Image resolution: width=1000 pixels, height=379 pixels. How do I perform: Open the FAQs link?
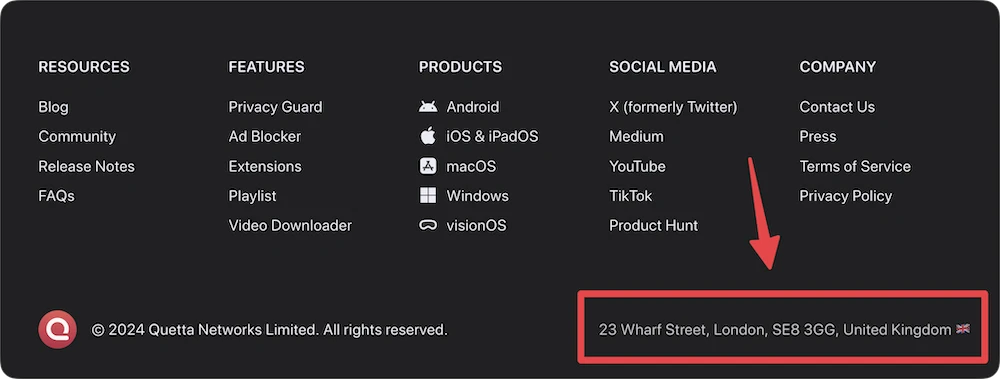[57, 196]
